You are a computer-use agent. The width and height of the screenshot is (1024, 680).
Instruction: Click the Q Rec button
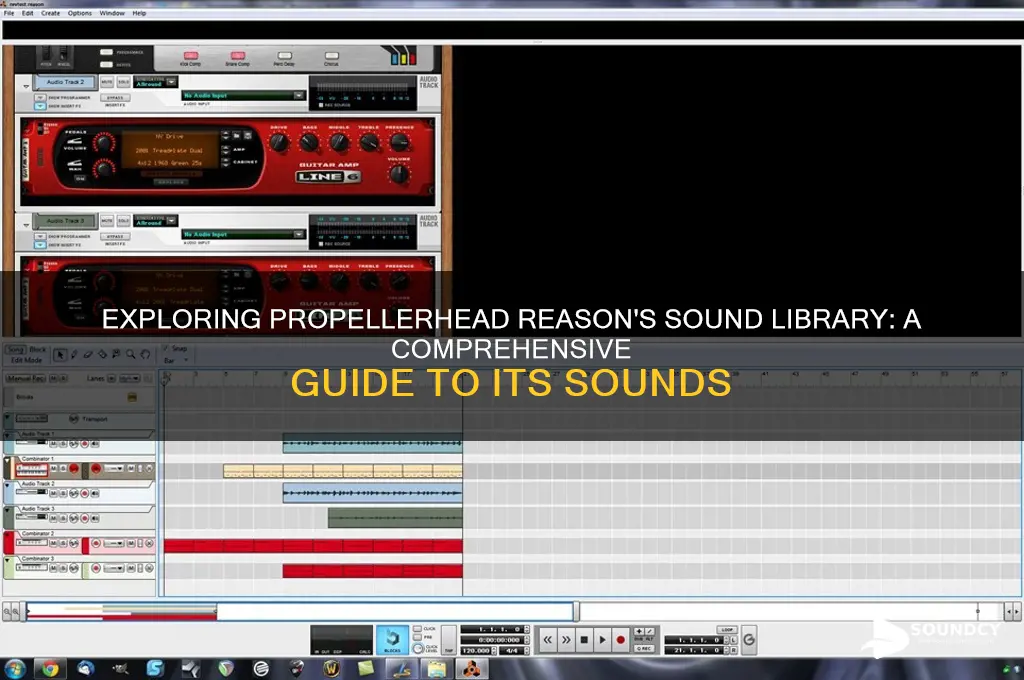[644, 648]
